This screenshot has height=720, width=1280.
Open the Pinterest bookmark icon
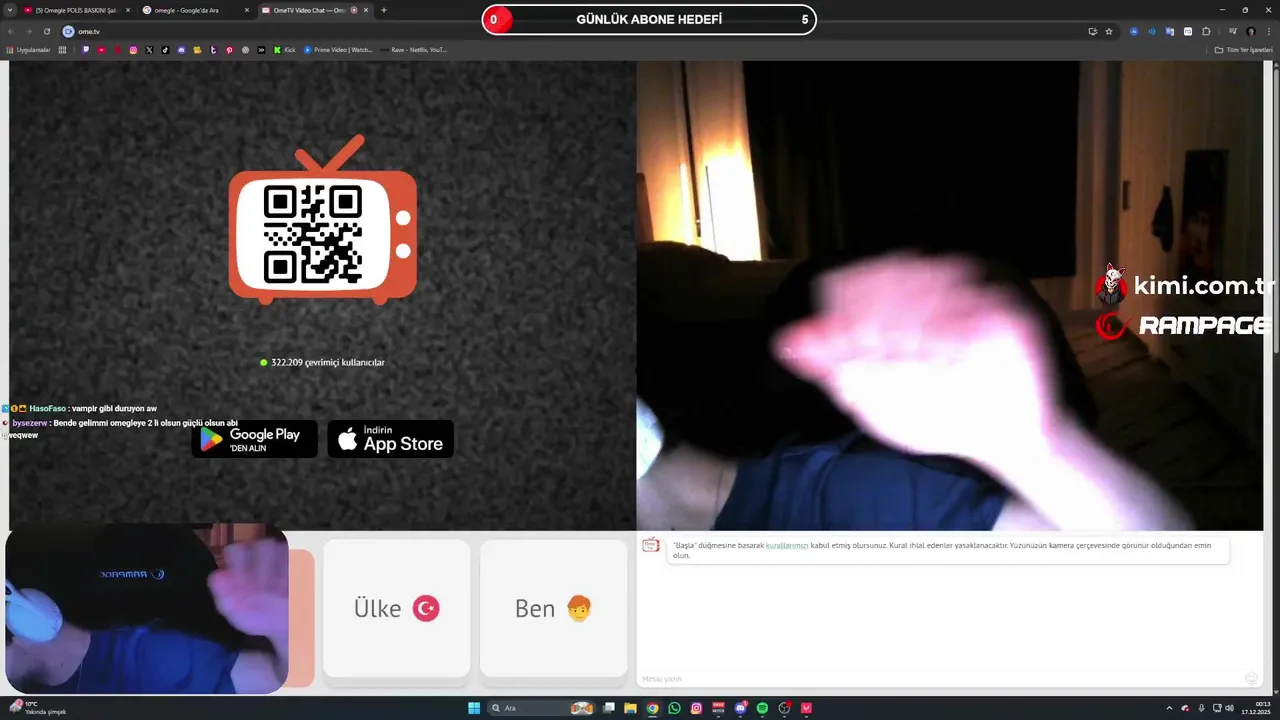click(x=229, y=49)
